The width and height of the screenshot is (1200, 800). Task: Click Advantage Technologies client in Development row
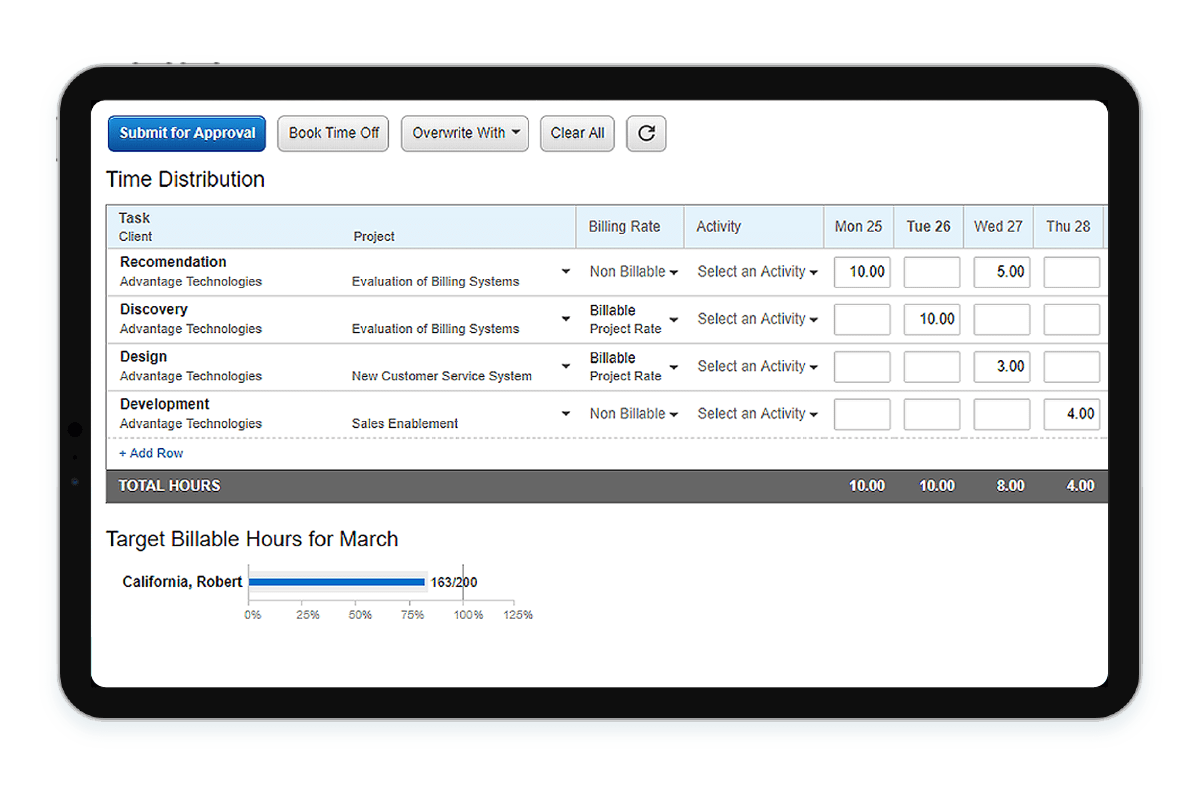(191, 424)
